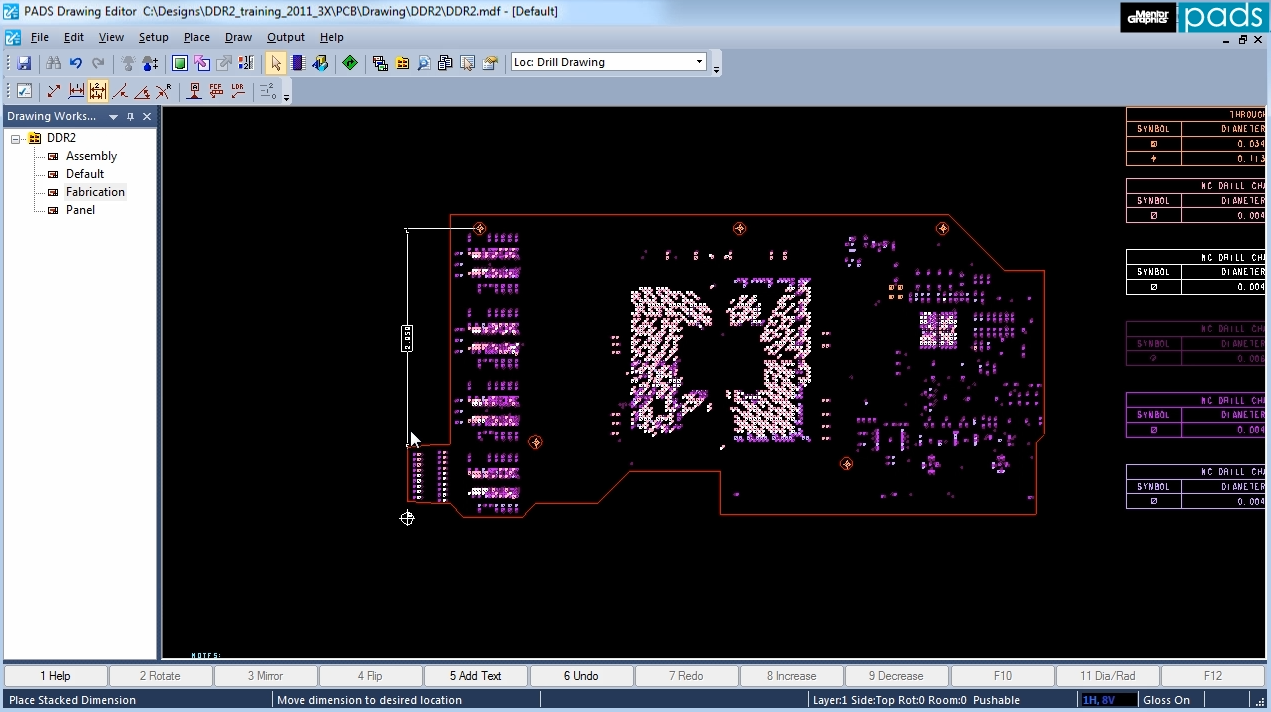Collapse the DDR2 tree node

pos(13,138)
